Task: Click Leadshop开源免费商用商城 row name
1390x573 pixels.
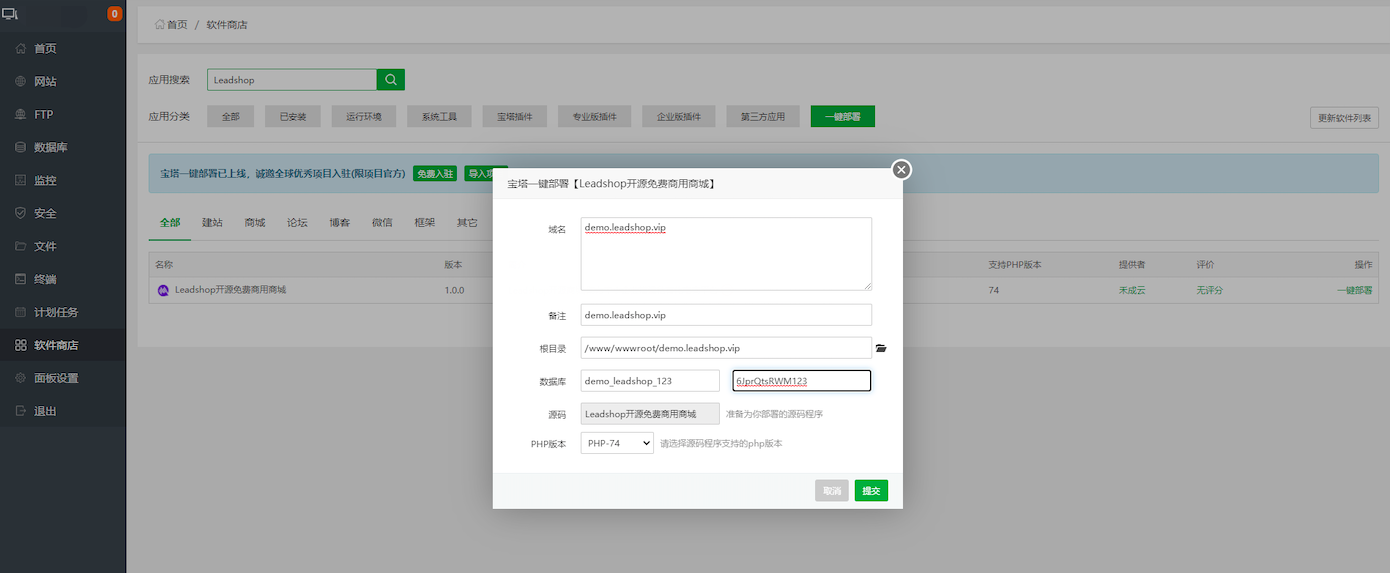Action: click(x=230, y=290)
